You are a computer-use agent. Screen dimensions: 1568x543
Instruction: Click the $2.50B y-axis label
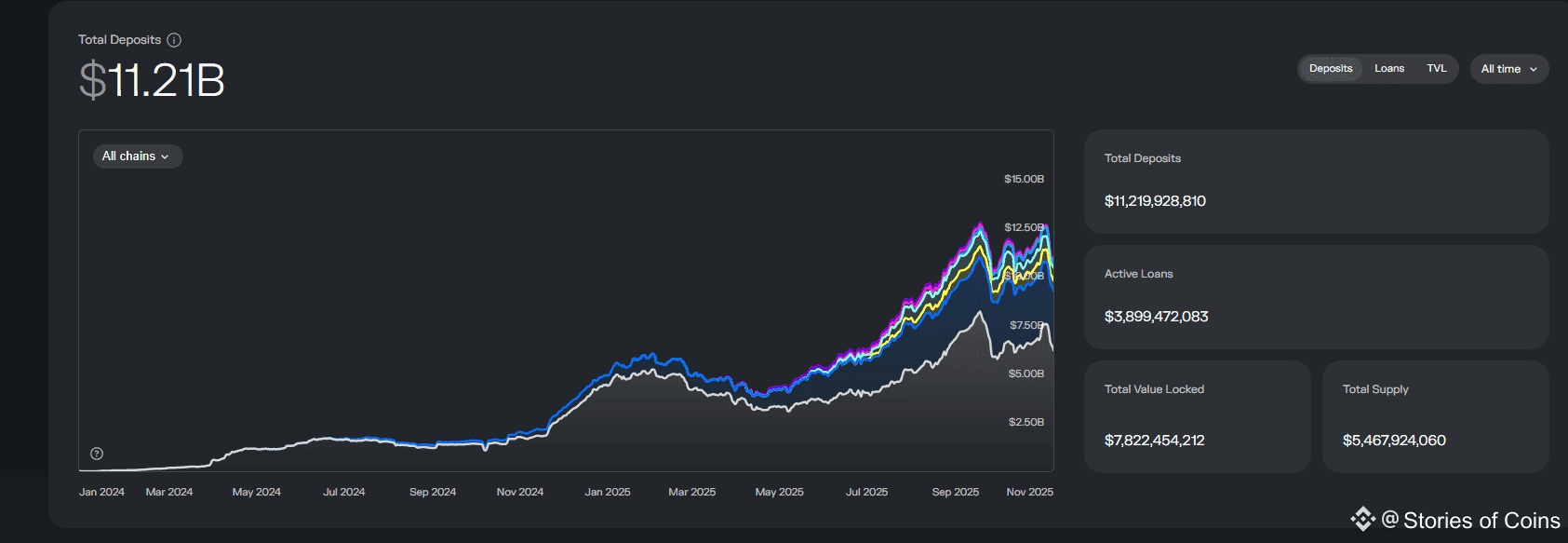click(1025, 422)
